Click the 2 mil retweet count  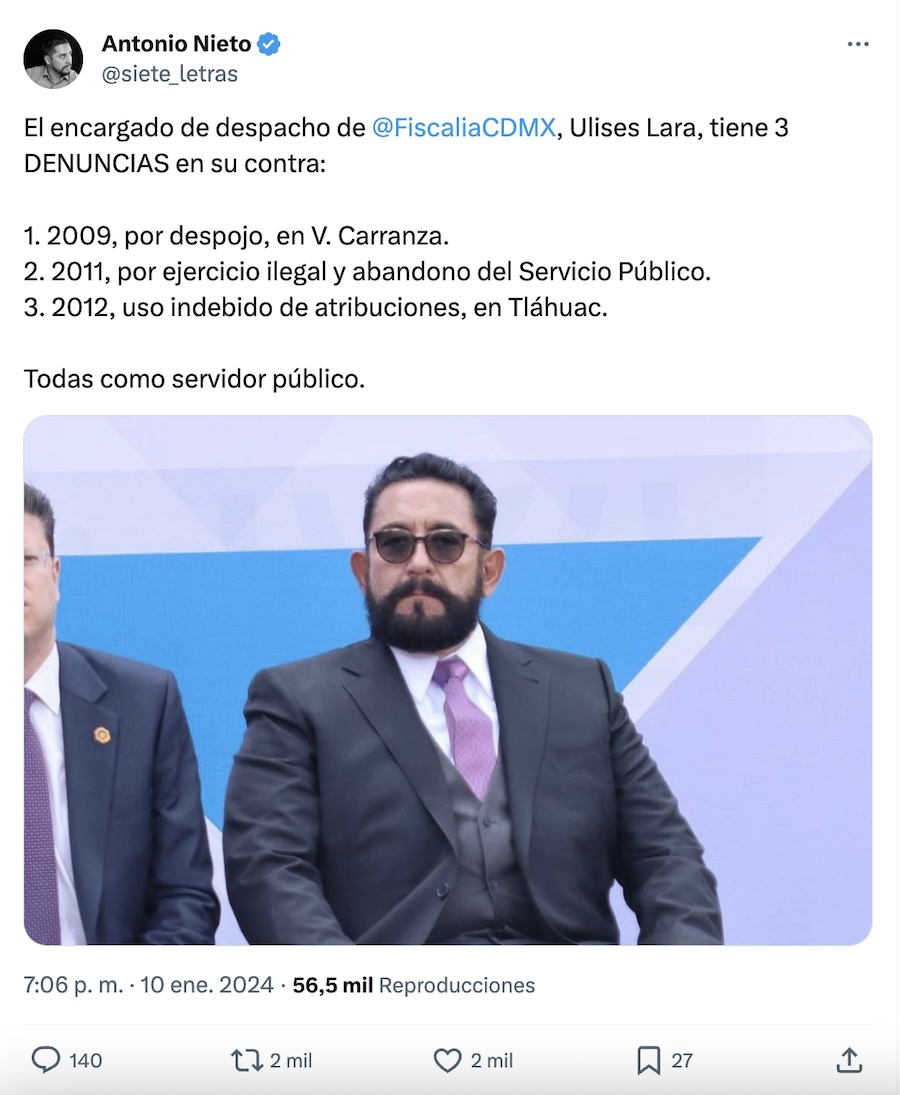click(x=291, y=1060)
